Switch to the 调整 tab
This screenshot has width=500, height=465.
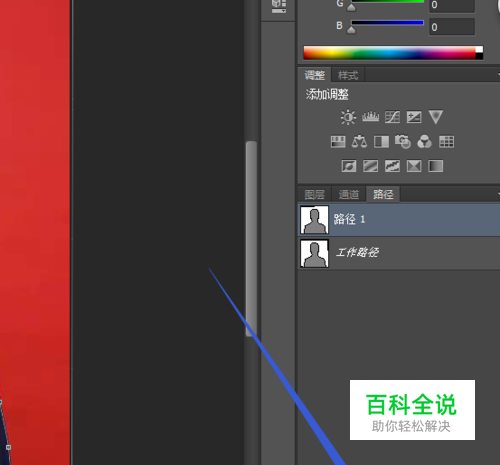(x=314, y=75)
